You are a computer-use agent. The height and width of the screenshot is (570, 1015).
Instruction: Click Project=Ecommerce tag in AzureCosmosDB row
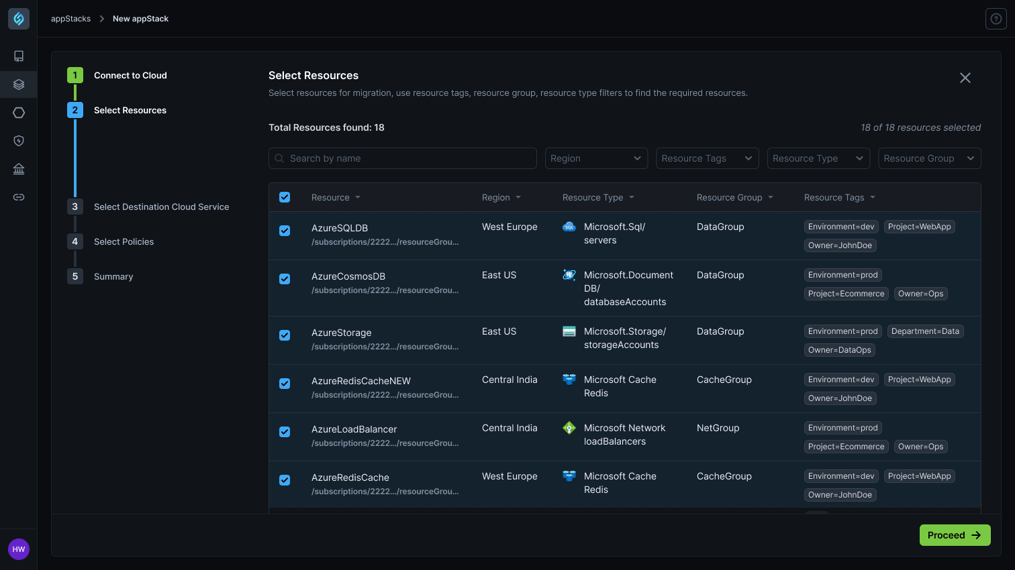tap(846, 294)
